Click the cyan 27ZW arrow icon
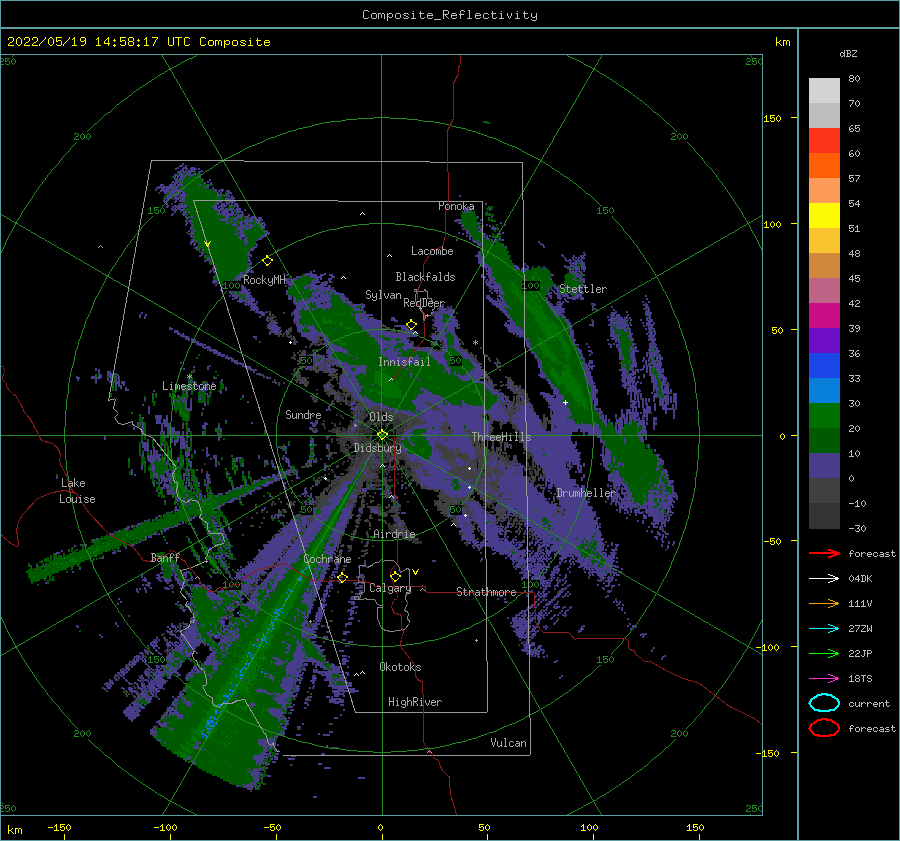Screen dimensions: 900x841 click(824, 629)
